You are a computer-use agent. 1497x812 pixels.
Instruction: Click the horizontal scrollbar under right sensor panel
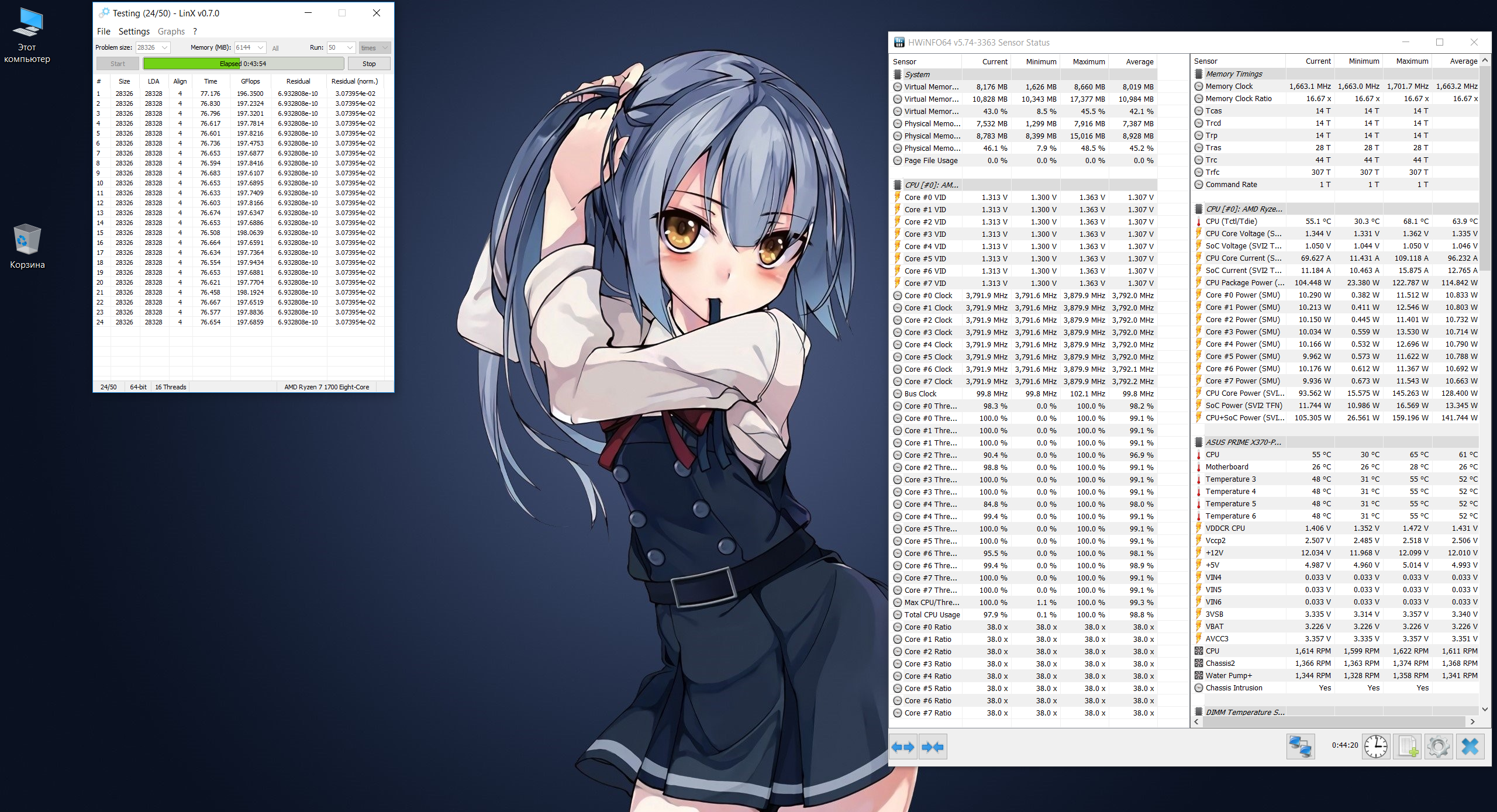[1333, 722]
